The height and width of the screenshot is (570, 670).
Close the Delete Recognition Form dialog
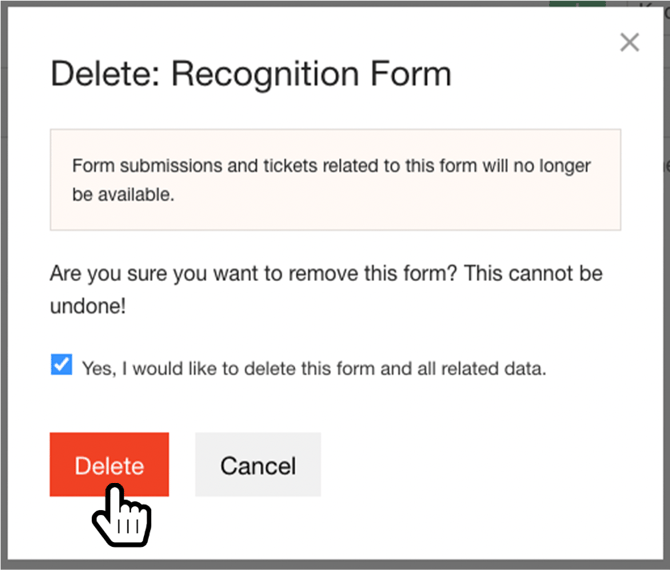pos(629,42)
